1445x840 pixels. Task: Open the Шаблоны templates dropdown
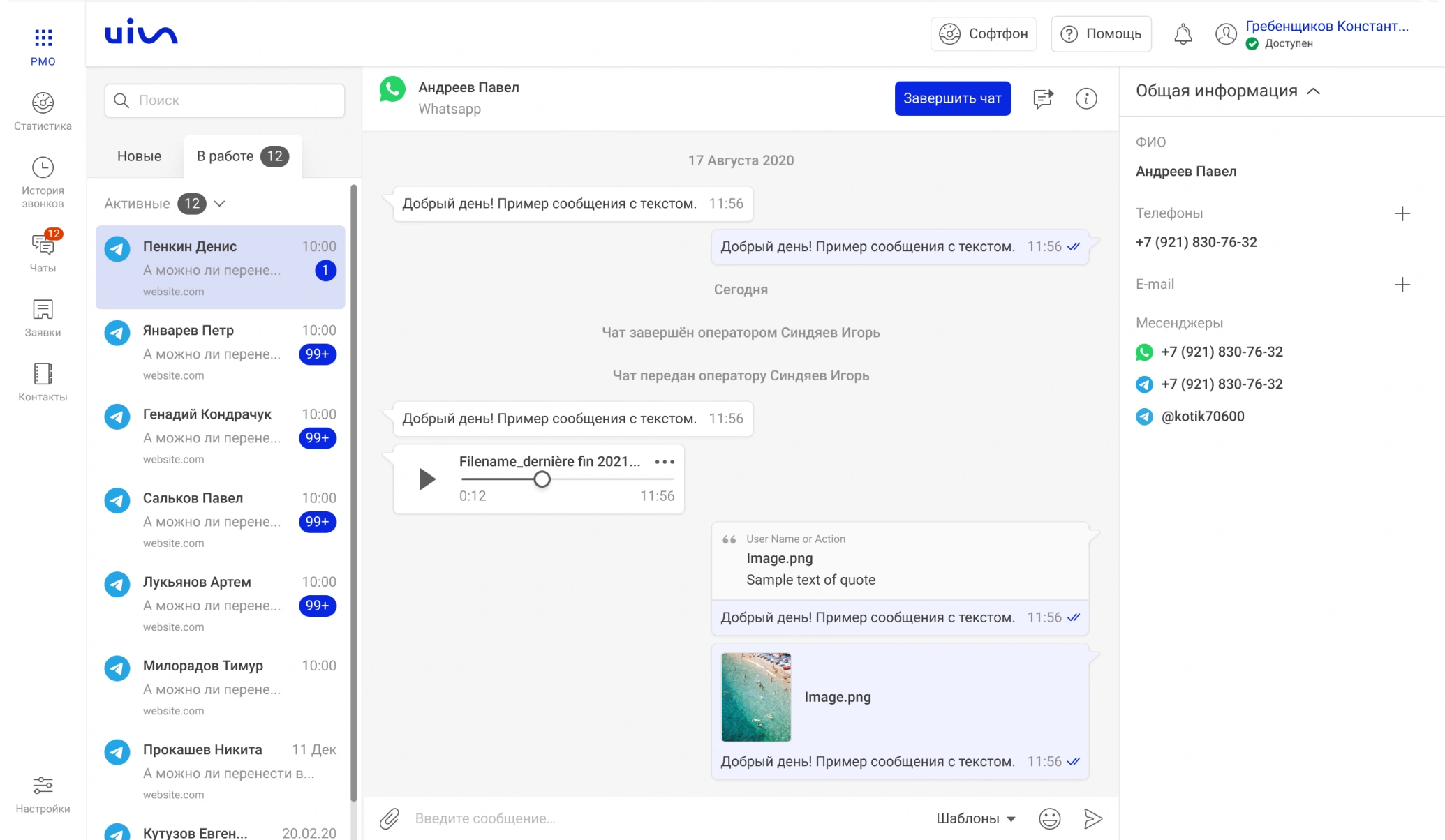[975, 818]
